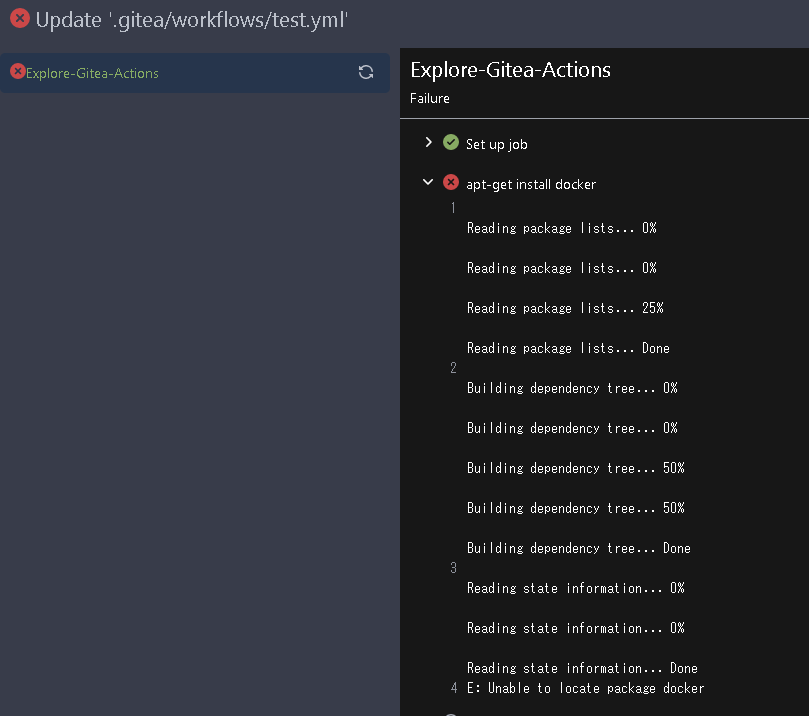The width and height of the screenshot is (809, 716).
Task: Click the apt-get install docker step label
Action: [531, 185]
